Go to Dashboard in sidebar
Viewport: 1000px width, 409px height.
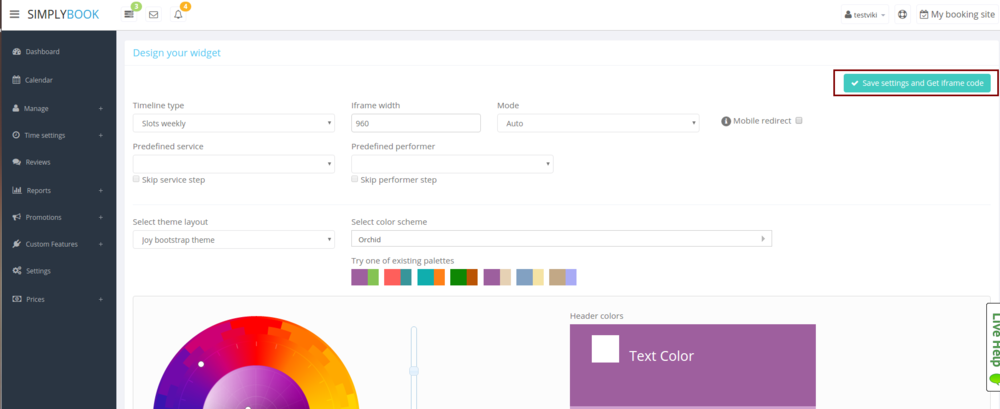[42, 52]
